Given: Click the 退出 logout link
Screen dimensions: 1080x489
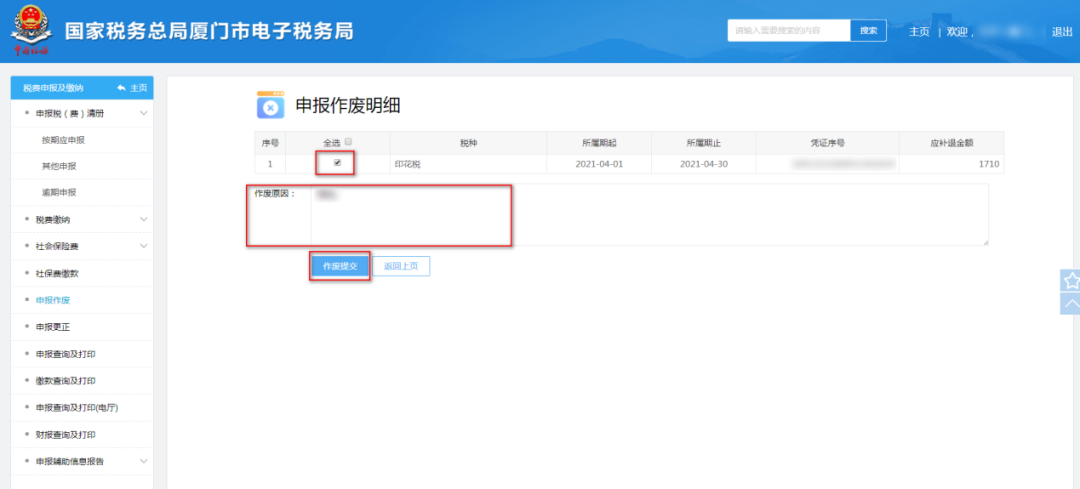Looking at the screenshot, I should point(1062,32).
